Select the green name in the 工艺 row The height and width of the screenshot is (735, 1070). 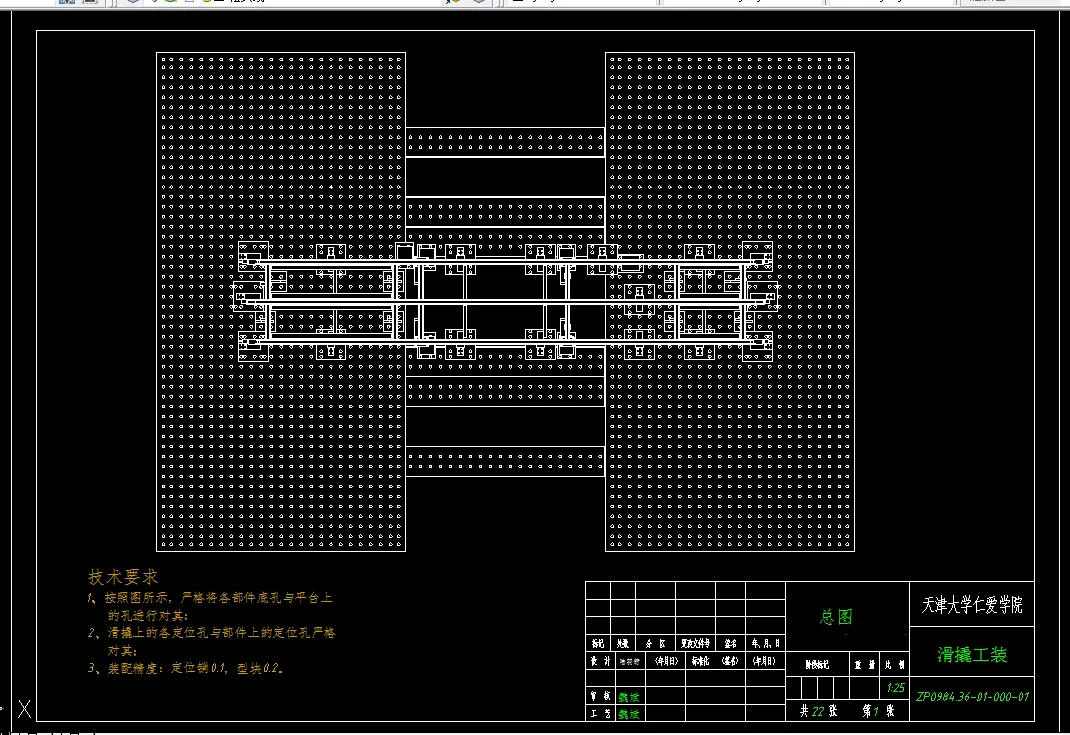click(x=628, y=714)
